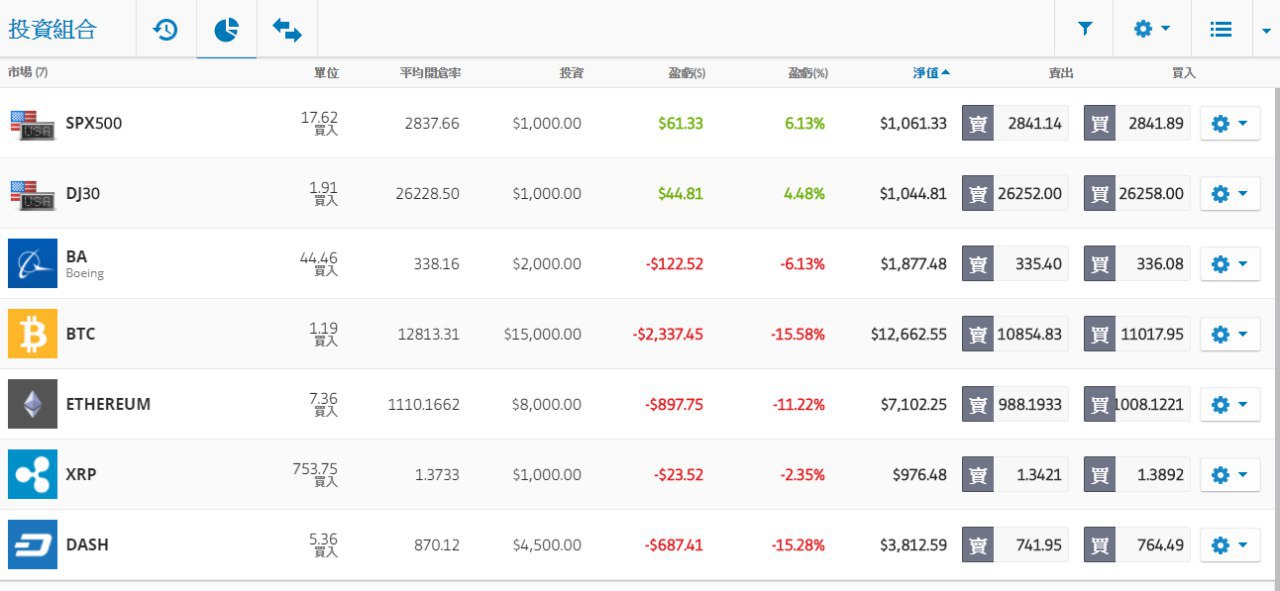The image size is (1280, 591).
Task: Click the sell button for SPX500 at 2841.14
Action: tap(1015, 123)
